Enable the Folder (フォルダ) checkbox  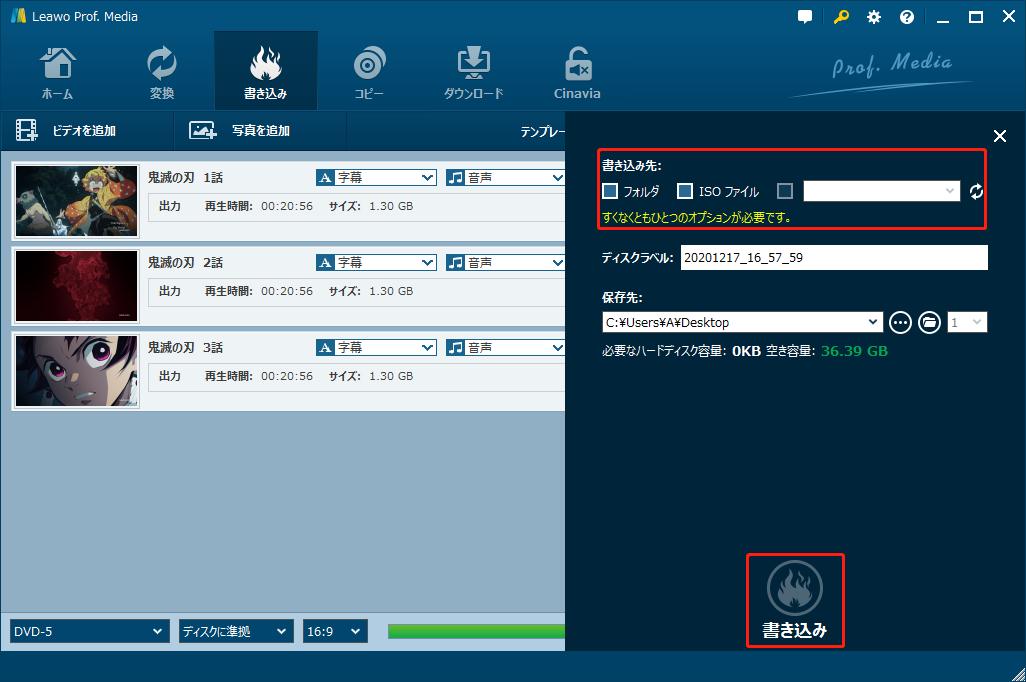point(610,191)
